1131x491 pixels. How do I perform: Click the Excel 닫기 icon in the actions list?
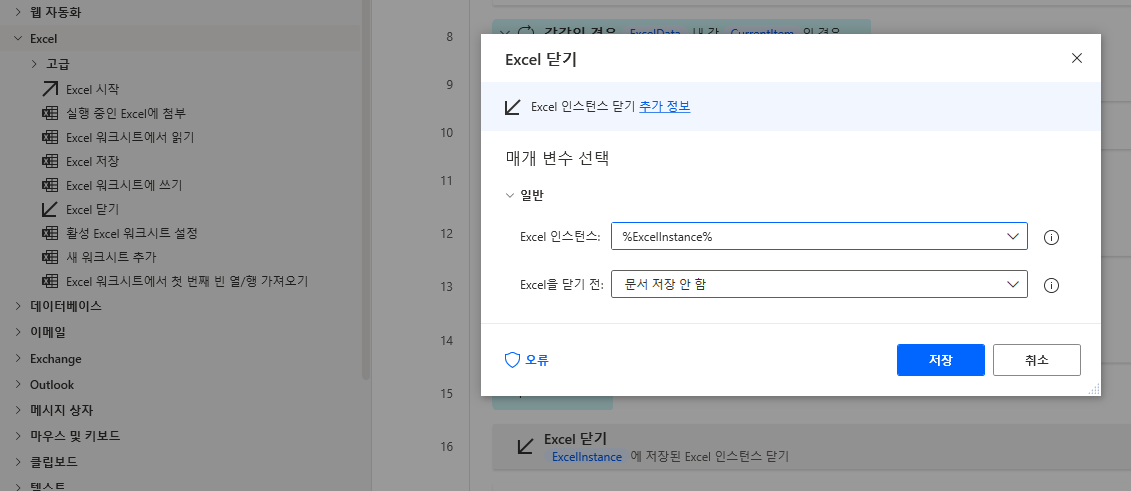(x=50, y=209)
